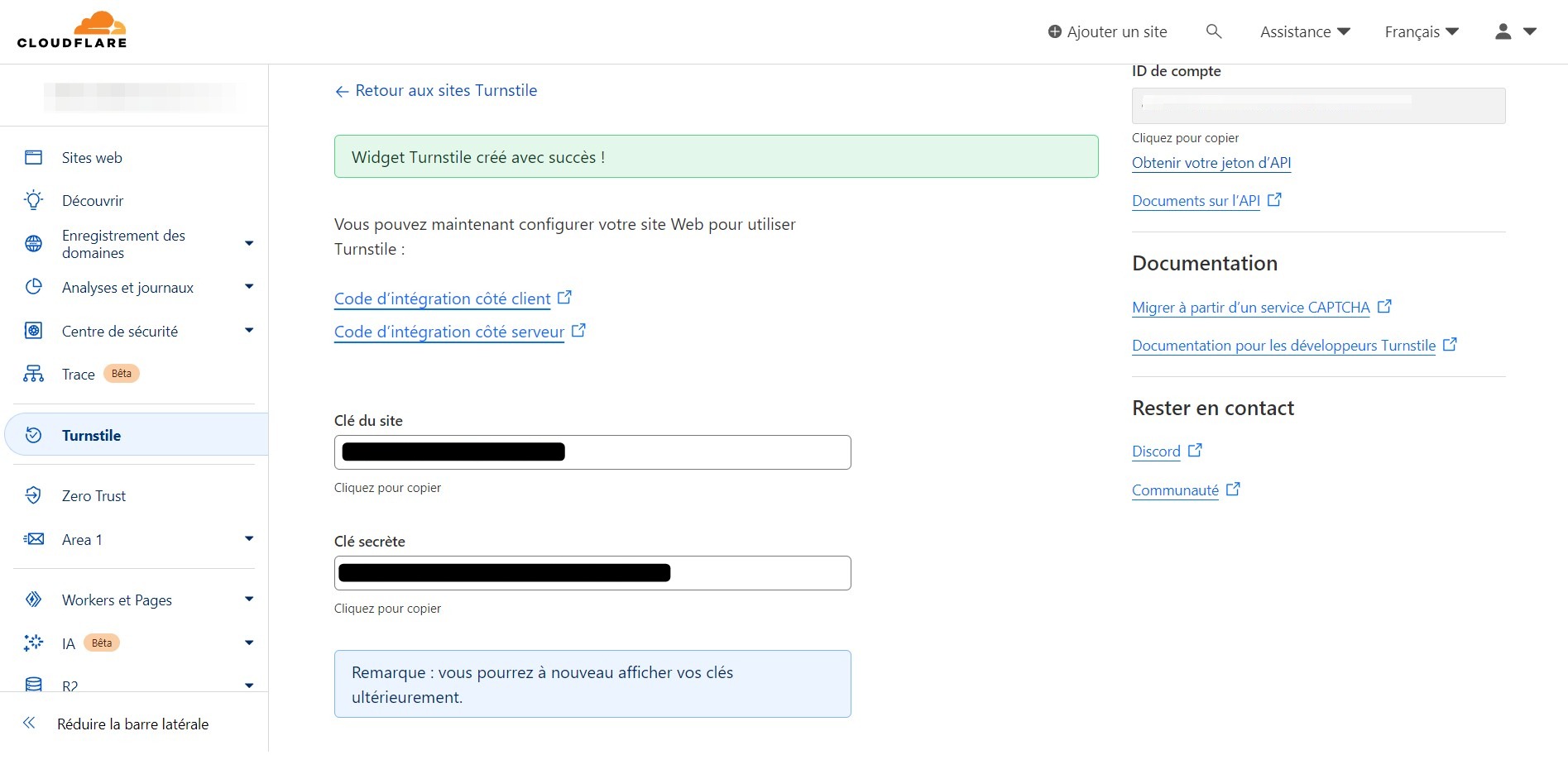
Task: Click Obtenir votre jeton d'API link
Action: pyautogui.click(x=1211, y=163)
